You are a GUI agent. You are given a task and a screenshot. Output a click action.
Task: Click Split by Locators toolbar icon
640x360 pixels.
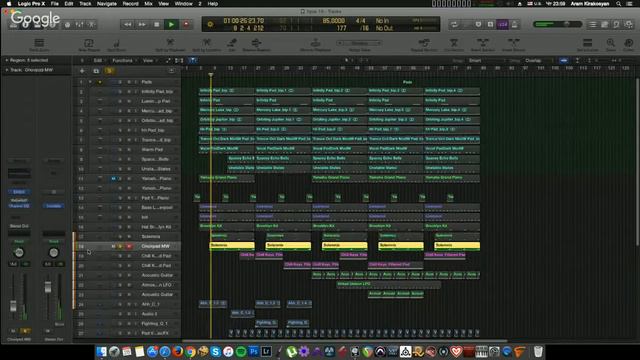(x=207, y=44)
